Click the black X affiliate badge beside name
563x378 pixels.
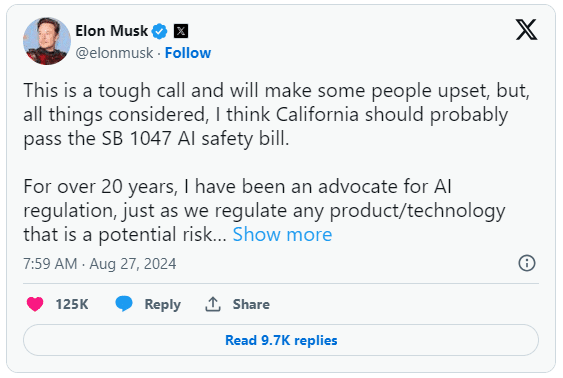pyautogui.click(x=181, y=31)
